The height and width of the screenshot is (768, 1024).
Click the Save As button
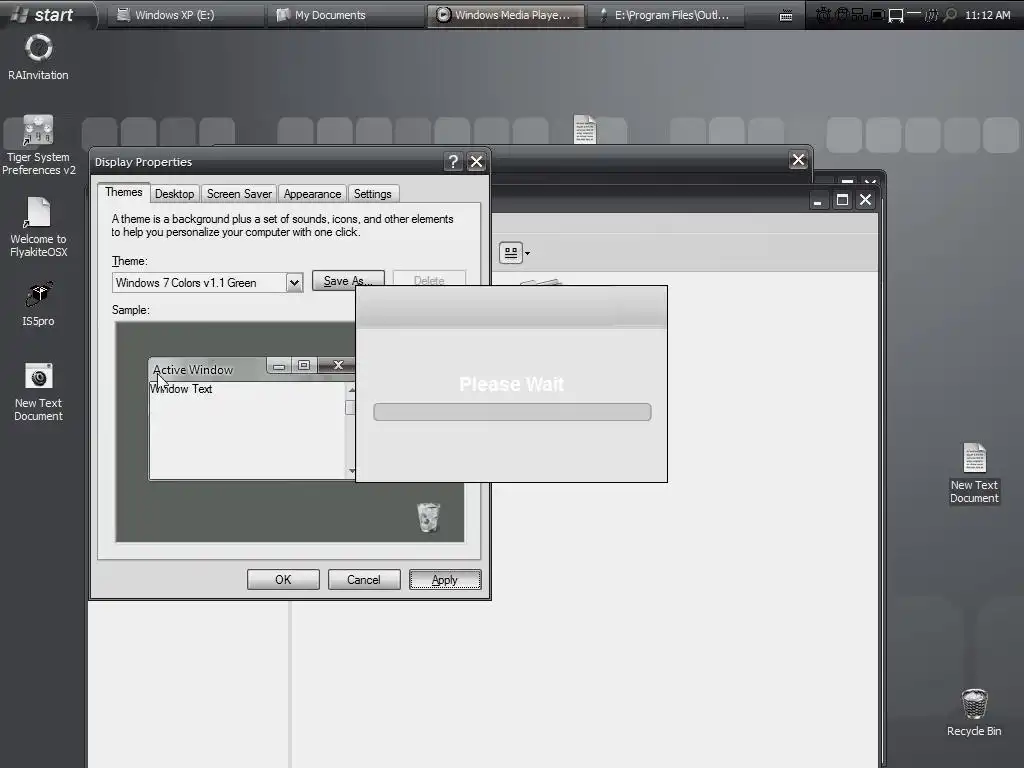click(348, 280)
